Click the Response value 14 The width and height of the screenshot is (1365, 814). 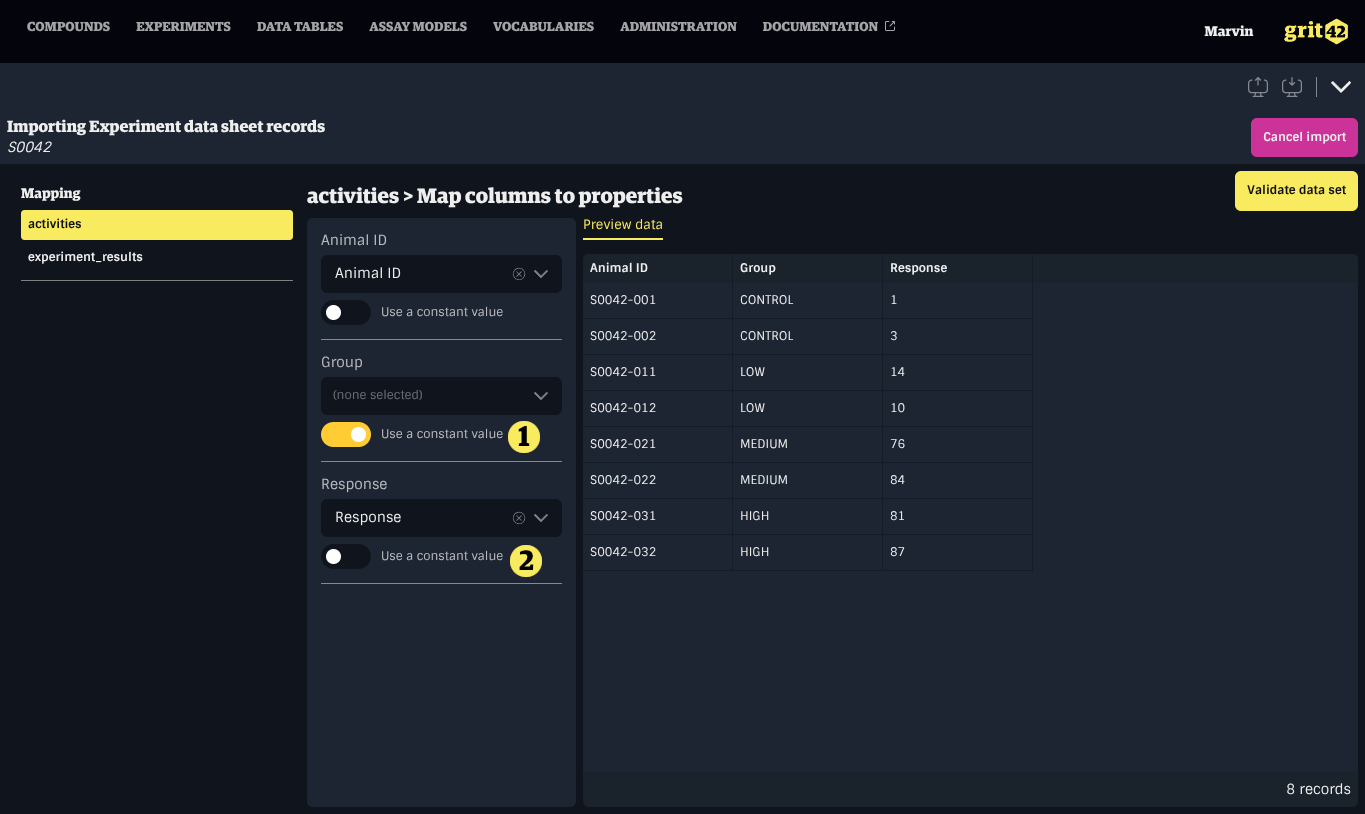point(958,372)
